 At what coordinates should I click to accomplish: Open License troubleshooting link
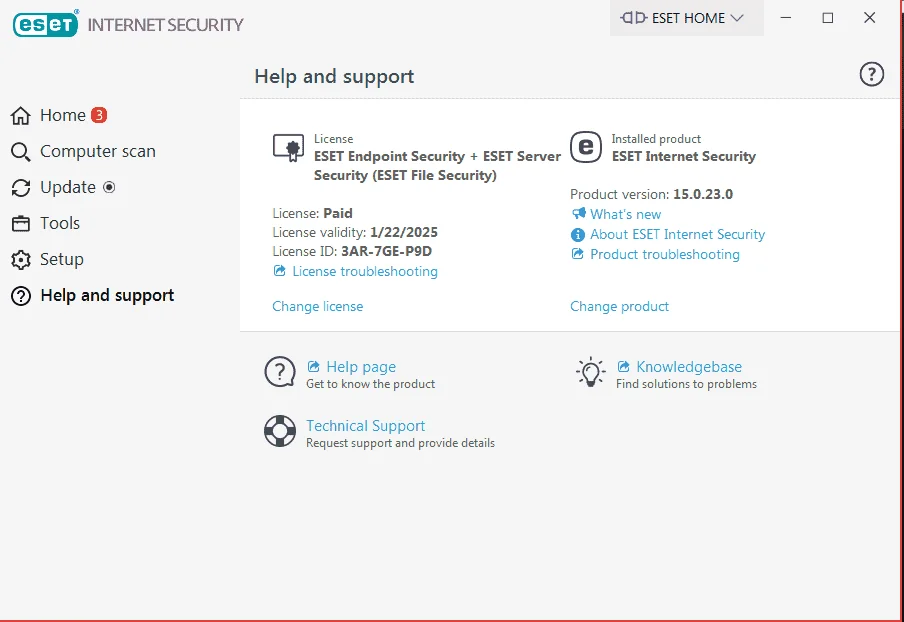point(365,272)
